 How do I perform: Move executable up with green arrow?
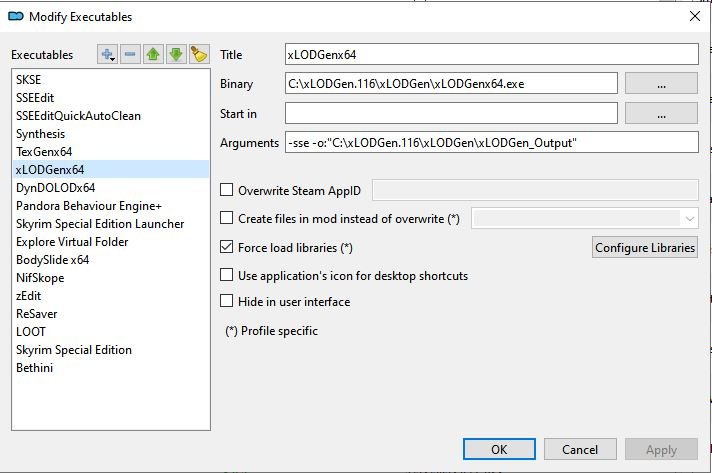[x=153, y=54]
